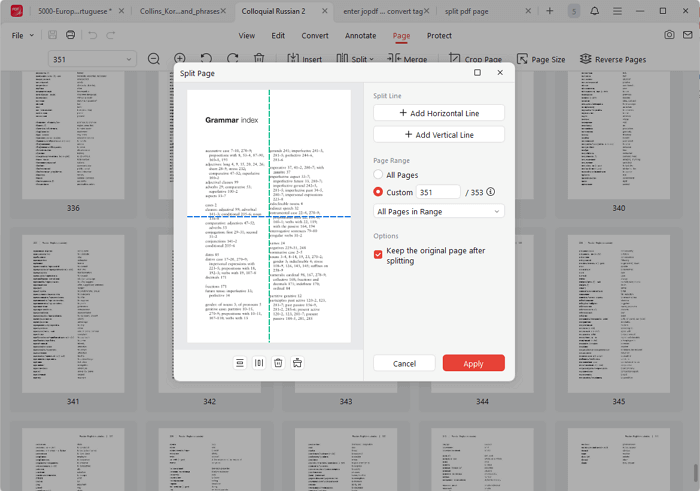Click the Custom page range input field
Screen dimensions: 700x491
pyautogui.click(x=438, y=192)
